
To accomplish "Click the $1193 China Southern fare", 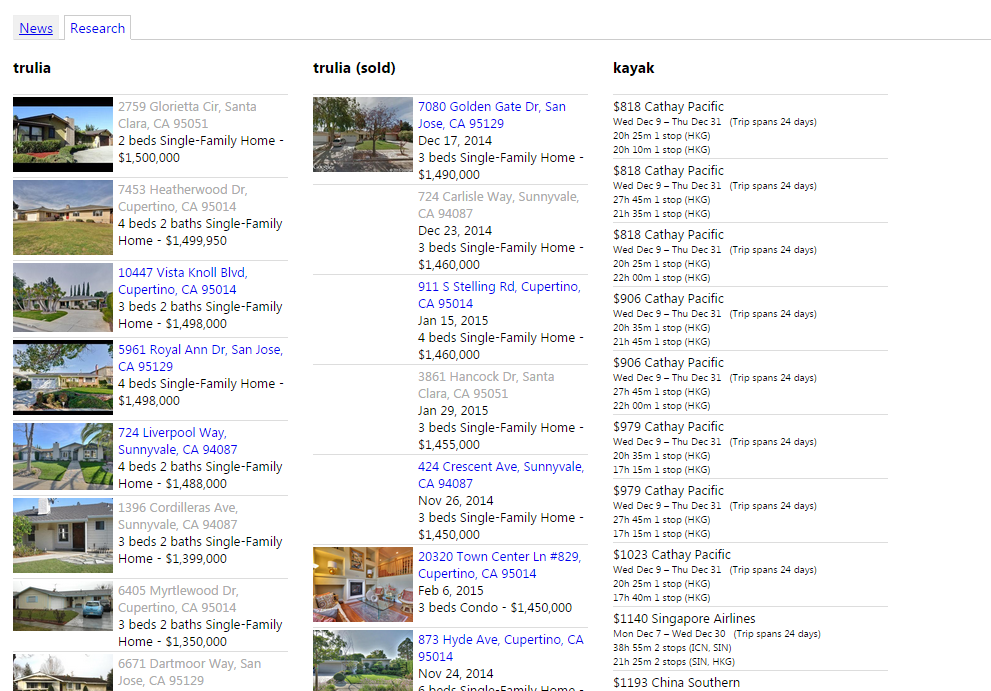I will click(x=676, y=682).
